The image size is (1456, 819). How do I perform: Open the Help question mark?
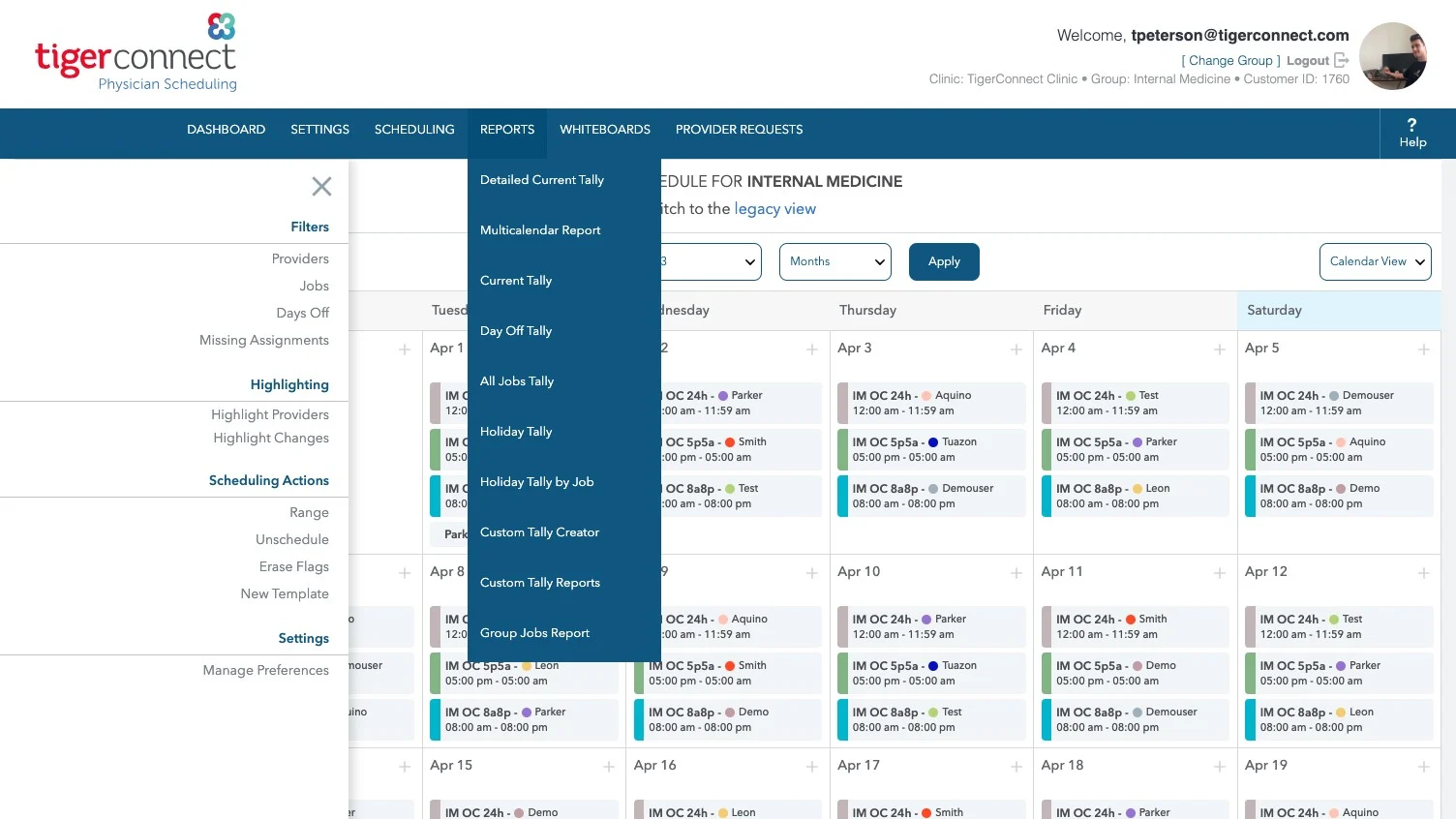[x=1412, y=133]
